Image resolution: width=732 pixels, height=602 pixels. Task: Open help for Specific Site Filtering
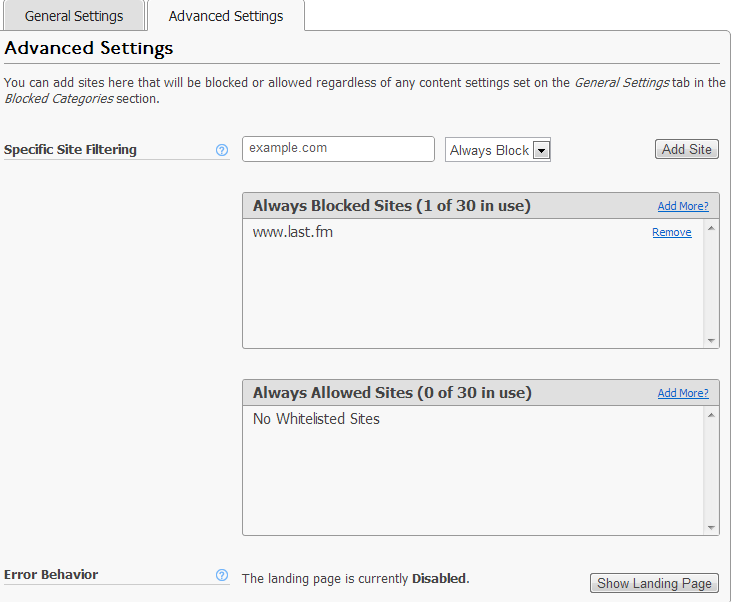(x=222, y=150)
